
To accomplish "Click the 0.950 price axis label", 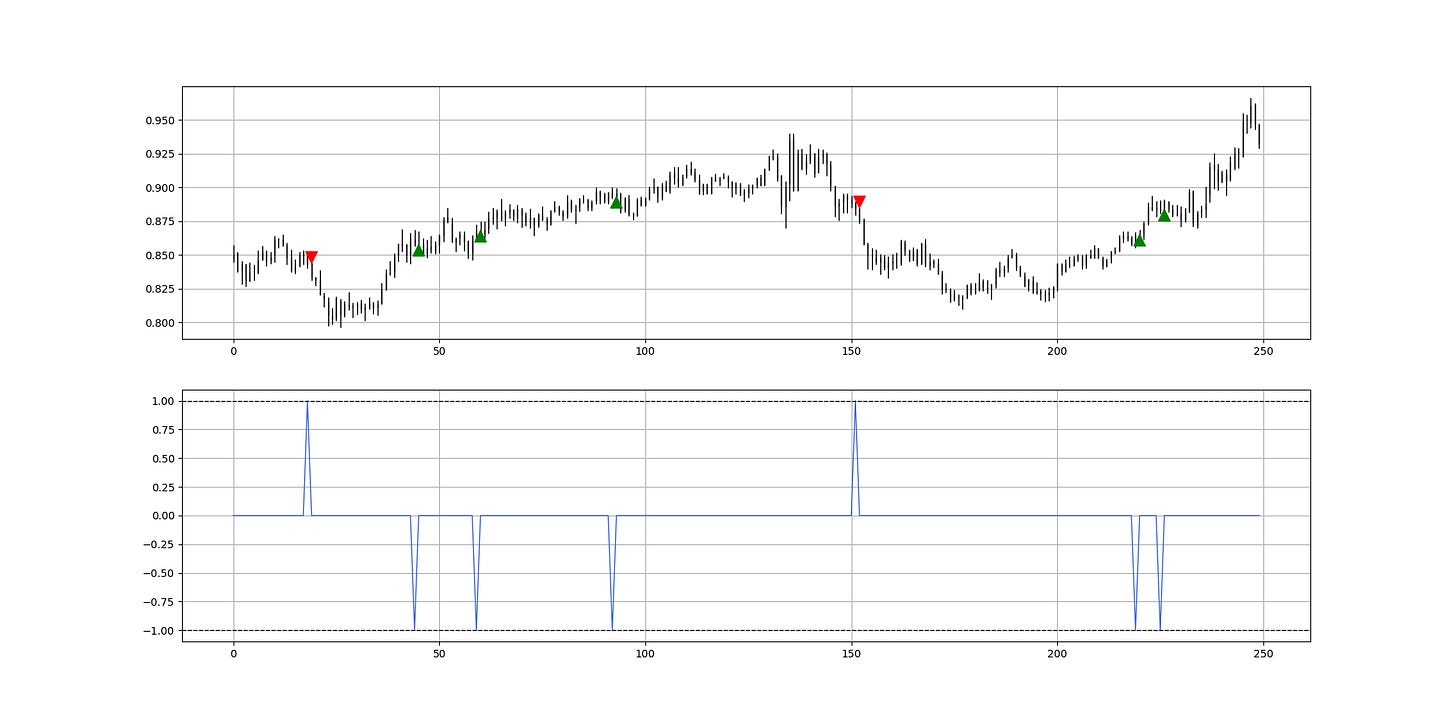I will (159, 120).
